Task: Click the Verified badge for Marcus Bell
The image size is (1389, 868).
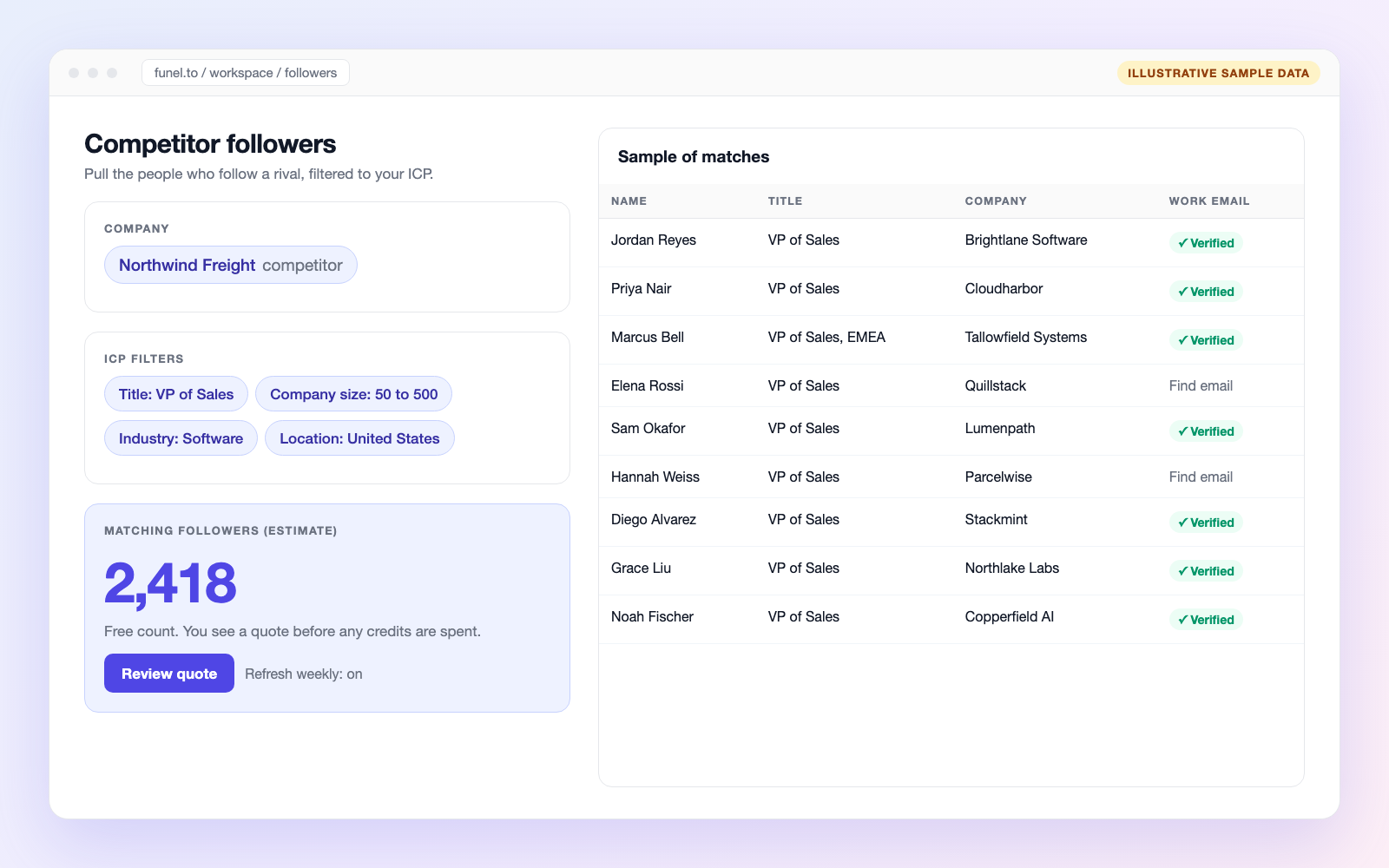Action: click(1206, 340)
